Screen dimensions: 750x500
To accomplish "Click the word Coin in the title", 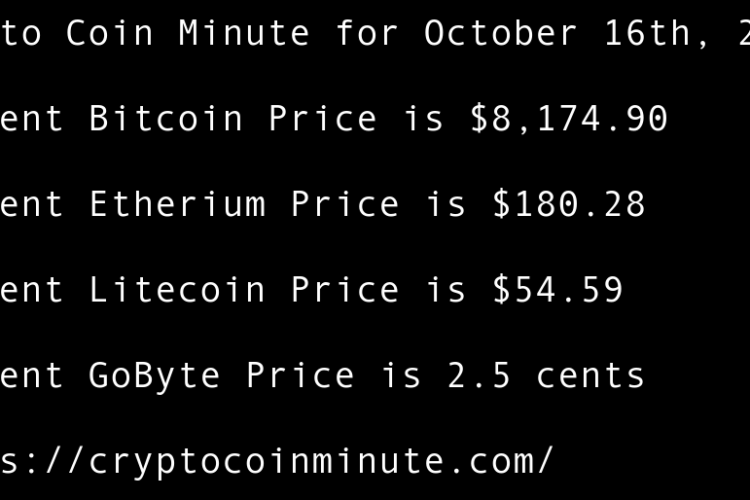I will pos(110,34).
